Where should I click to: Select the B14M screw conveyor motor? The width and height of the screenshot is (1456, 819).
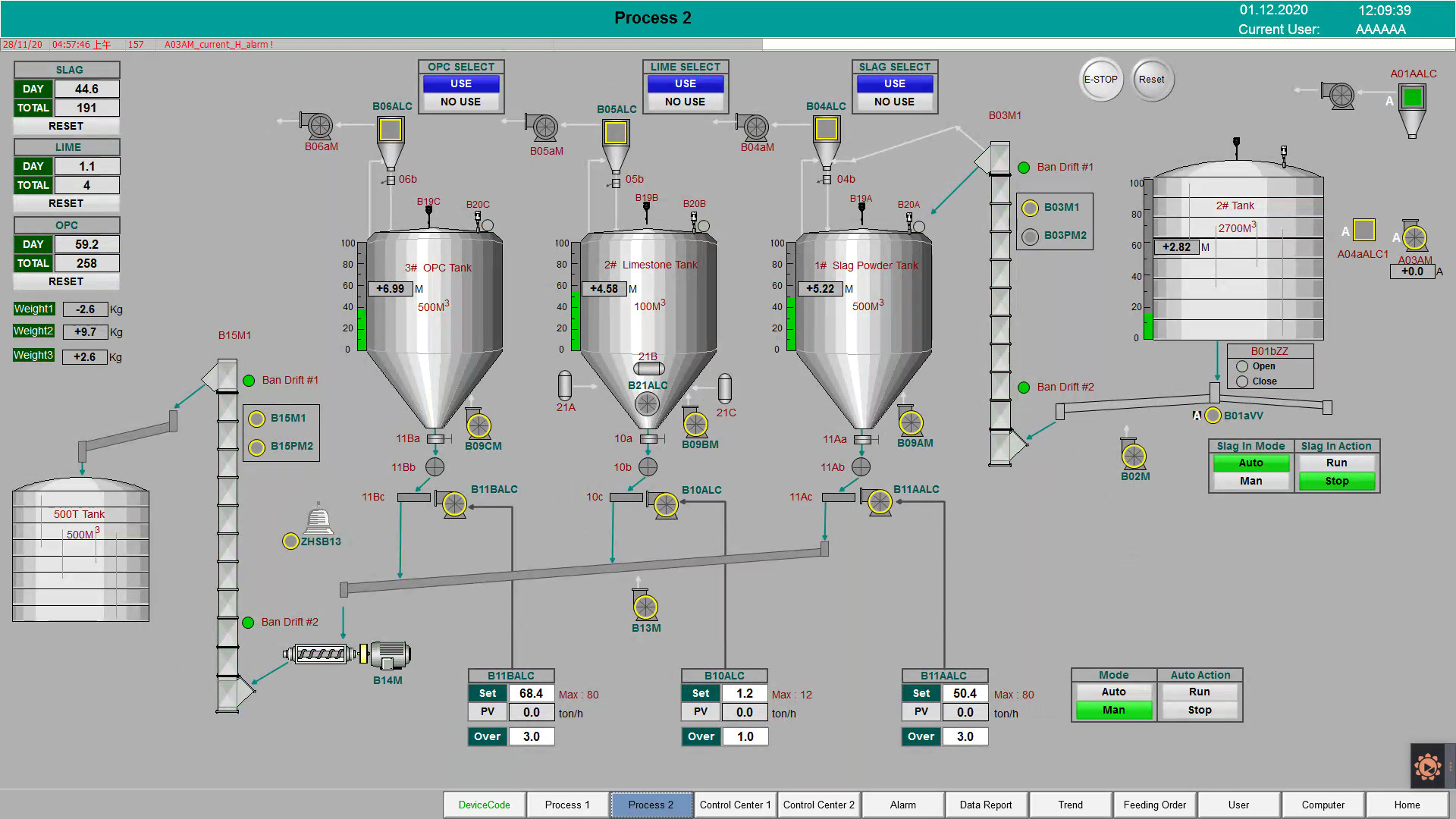(390, 654)
